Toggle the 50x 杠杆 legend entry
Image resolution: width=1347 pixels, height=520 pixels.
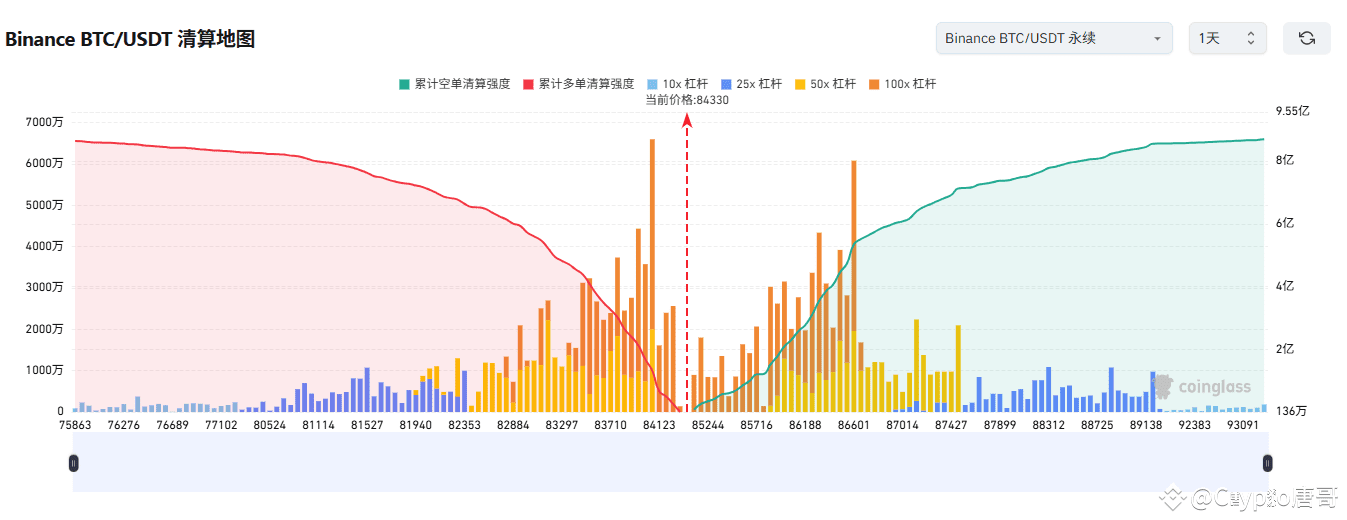click(824, 84)
